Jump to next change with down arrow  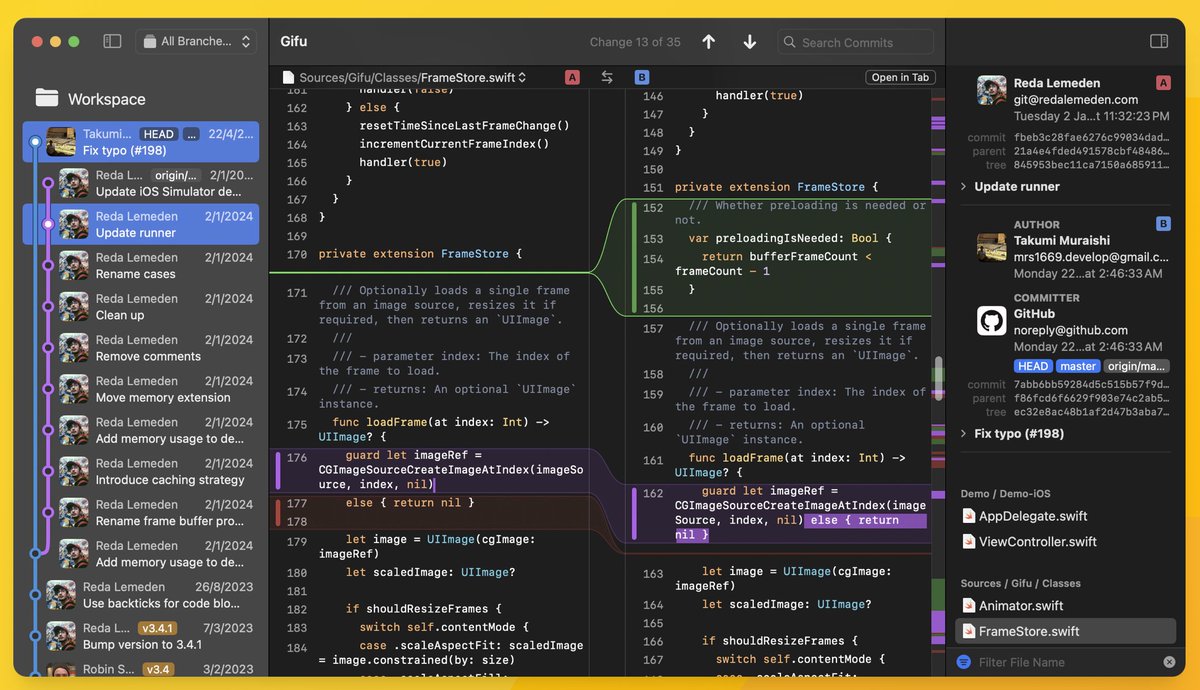pos(750,42)
